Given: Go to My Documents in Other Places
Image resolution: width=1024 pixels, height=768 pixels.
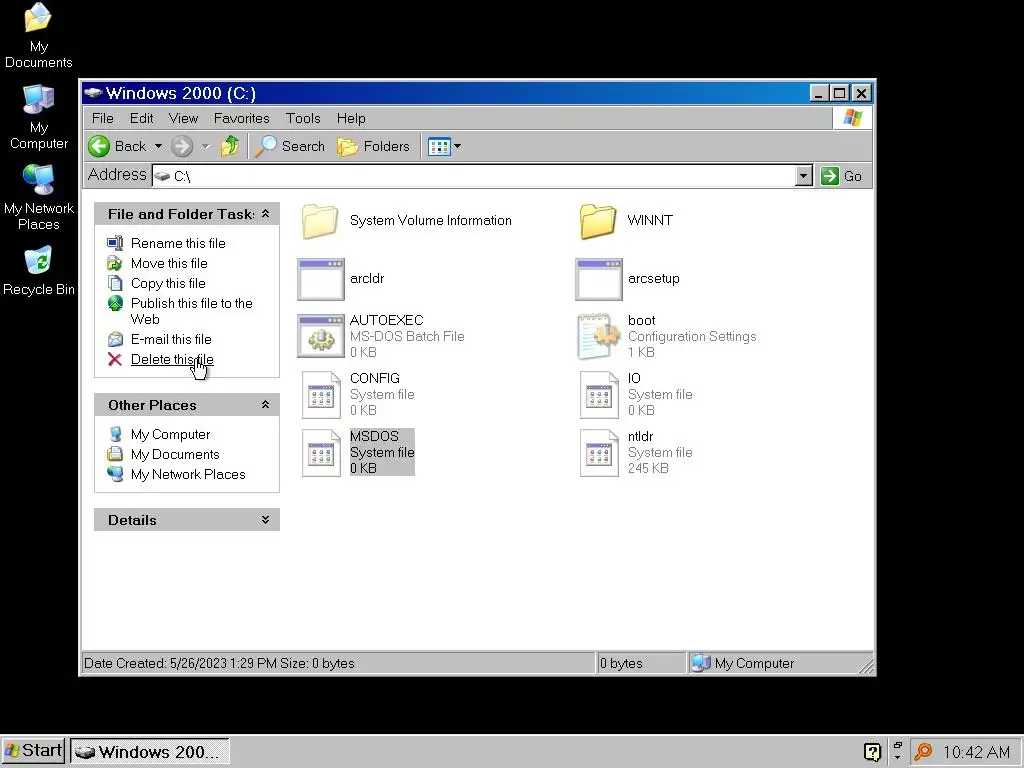Looking at the screenshot, I should point(175,455).
